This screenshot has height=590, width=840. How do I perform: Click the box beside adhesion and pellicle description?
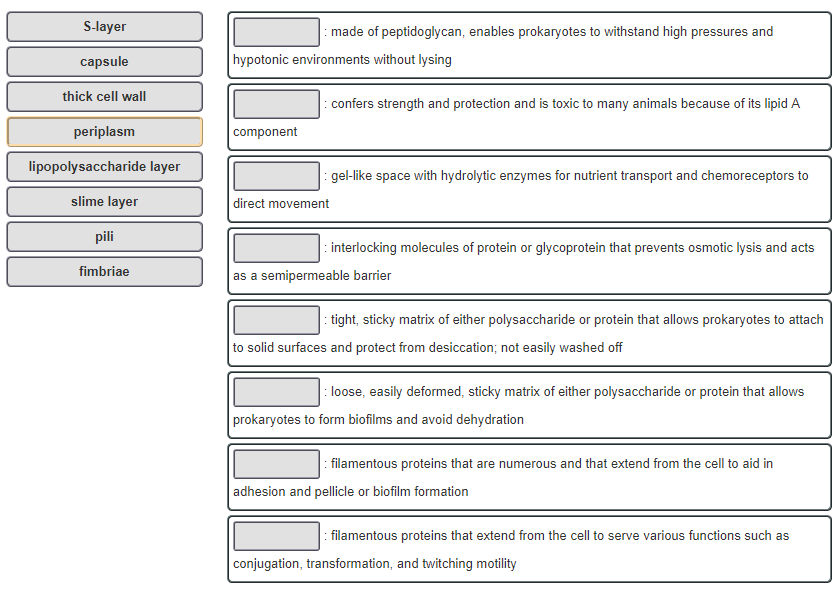pos(276,464)
